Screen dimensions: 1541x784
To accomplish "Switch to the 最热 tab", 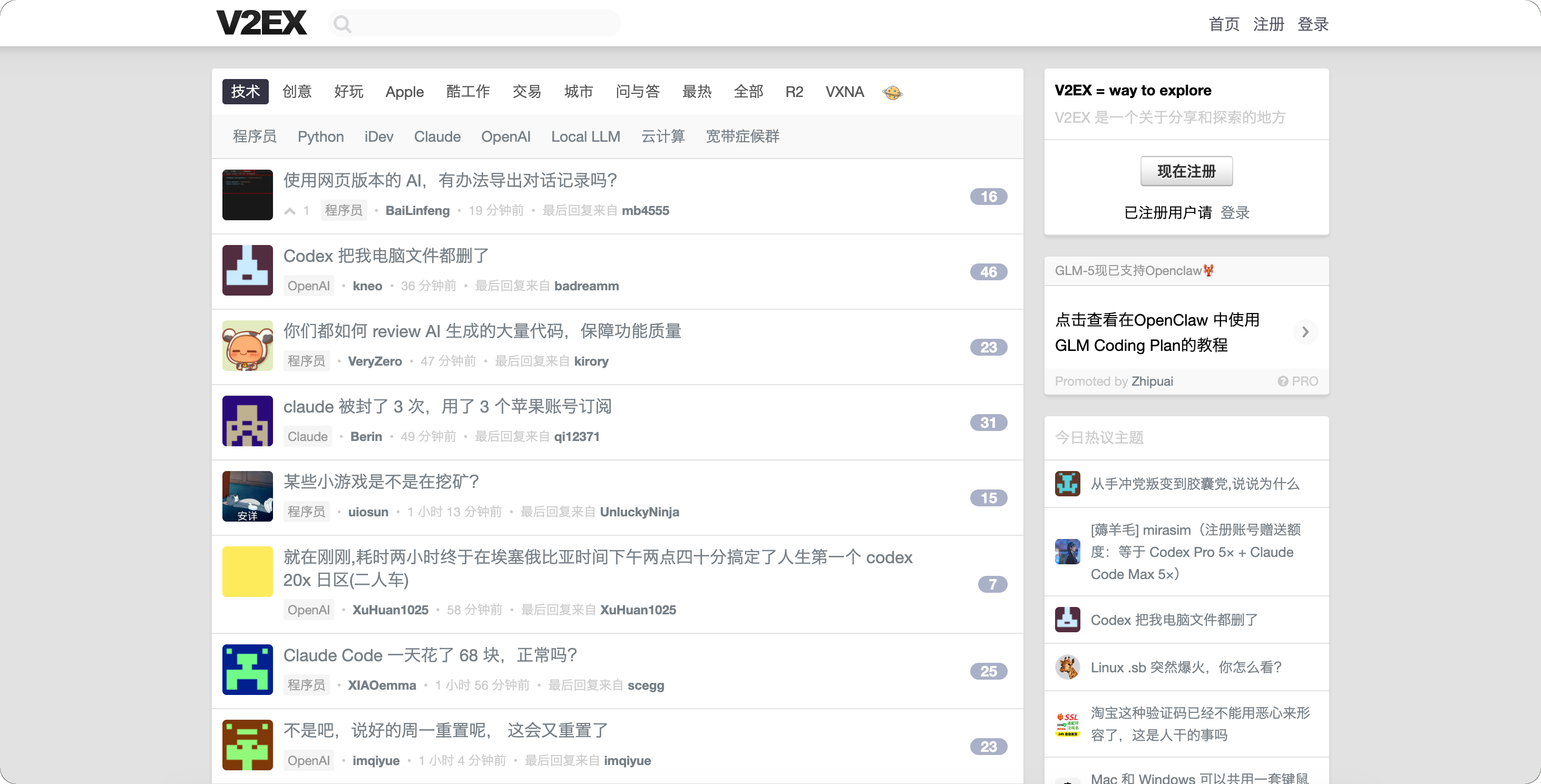I will (x=697, y=92).
